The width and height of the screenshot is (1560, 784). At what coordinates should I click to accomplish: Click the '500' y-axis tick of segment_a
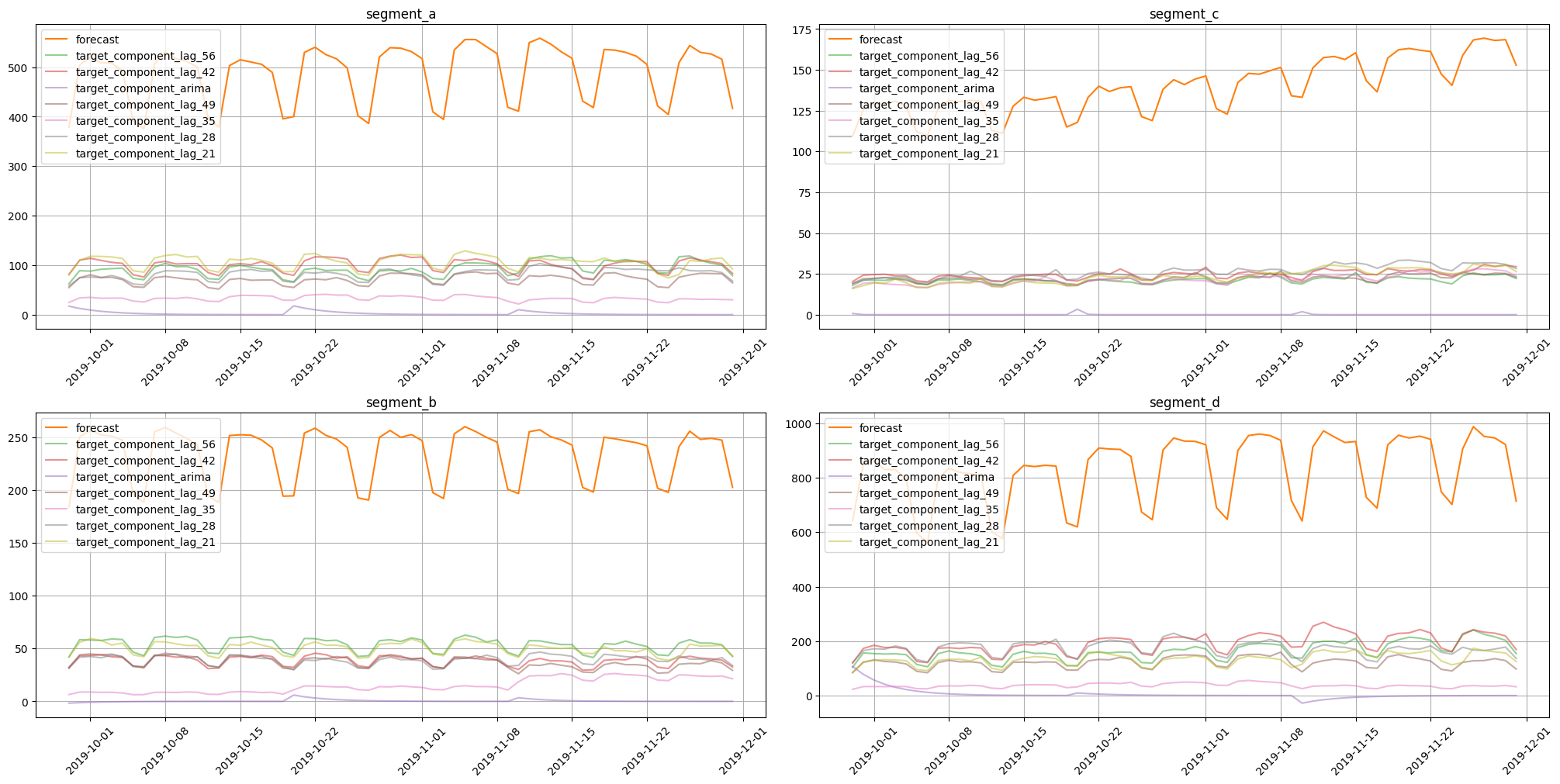(18, 67)
